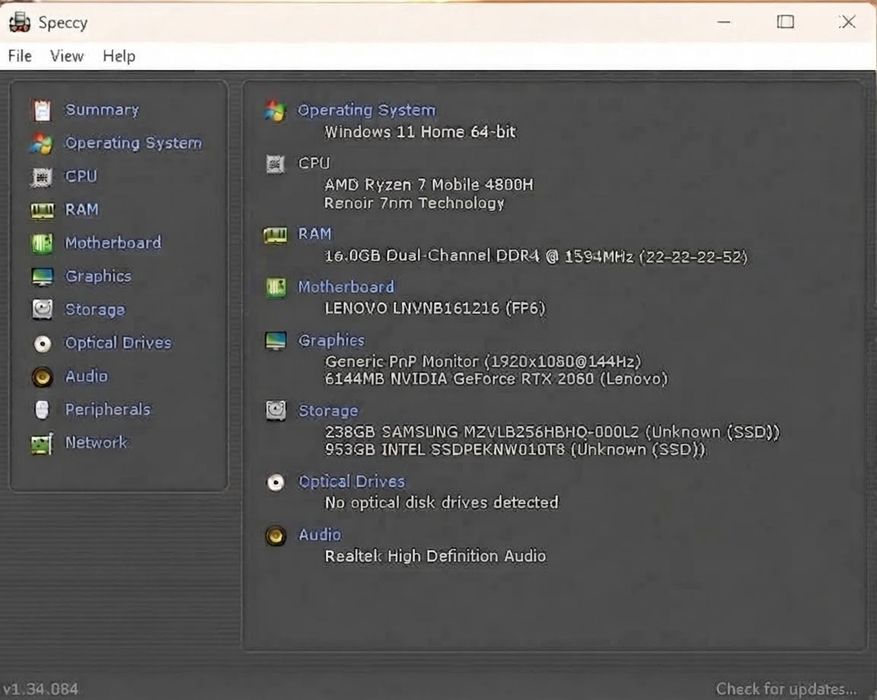
Task: Open the View menu
Action: pos(67,56)
